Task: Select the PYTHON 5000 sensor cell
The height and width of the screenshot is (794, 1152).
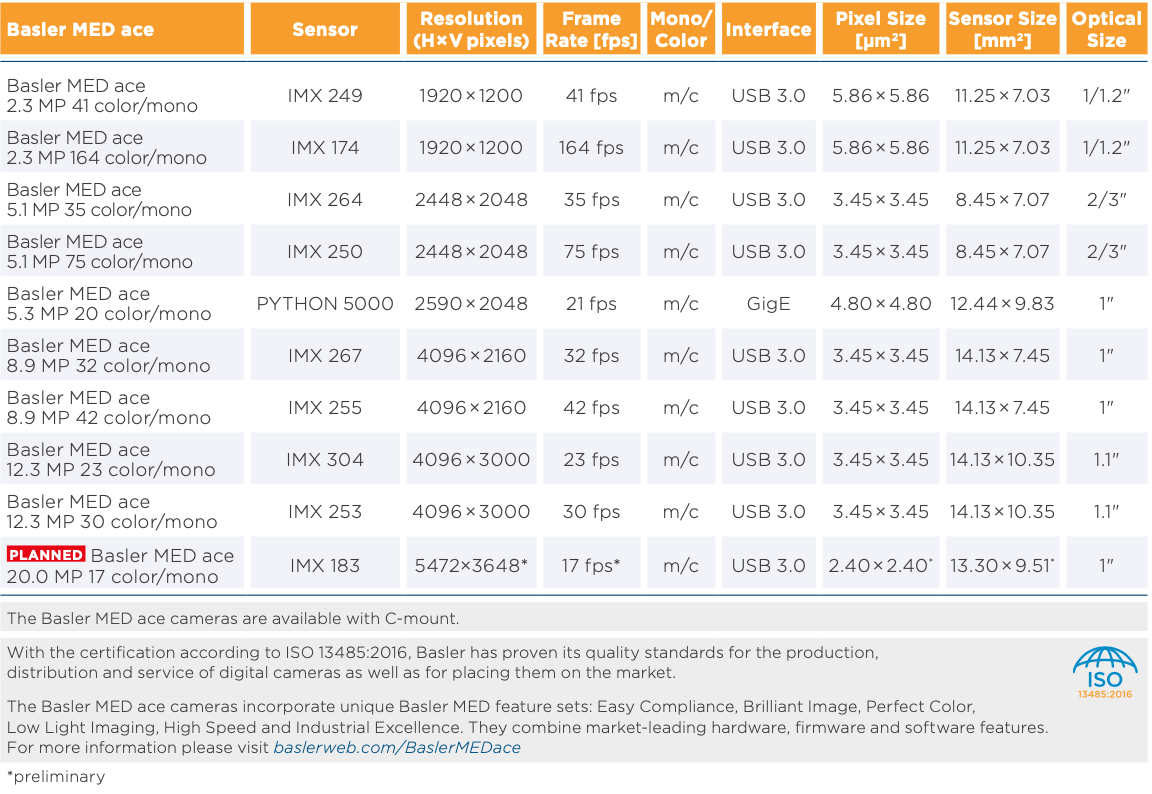Action: click(x=325, y=303)
